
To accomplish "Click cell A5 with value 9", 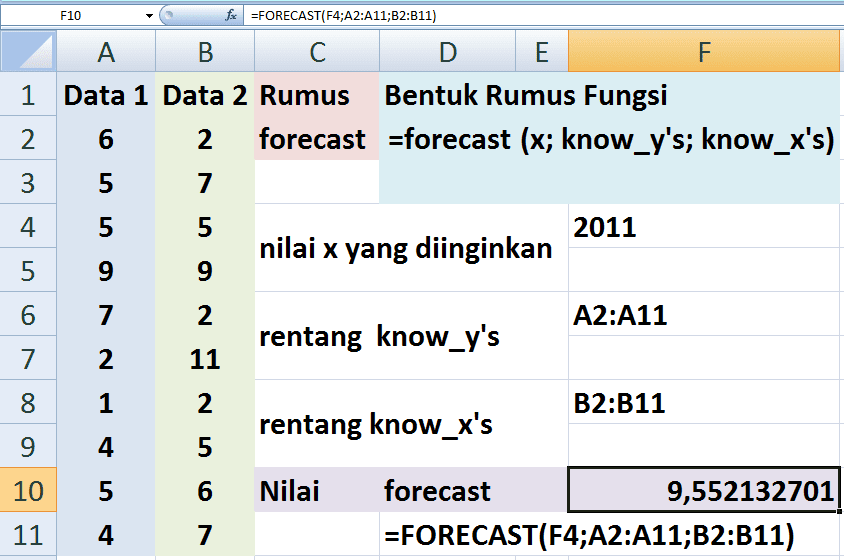I will point(106,270).
